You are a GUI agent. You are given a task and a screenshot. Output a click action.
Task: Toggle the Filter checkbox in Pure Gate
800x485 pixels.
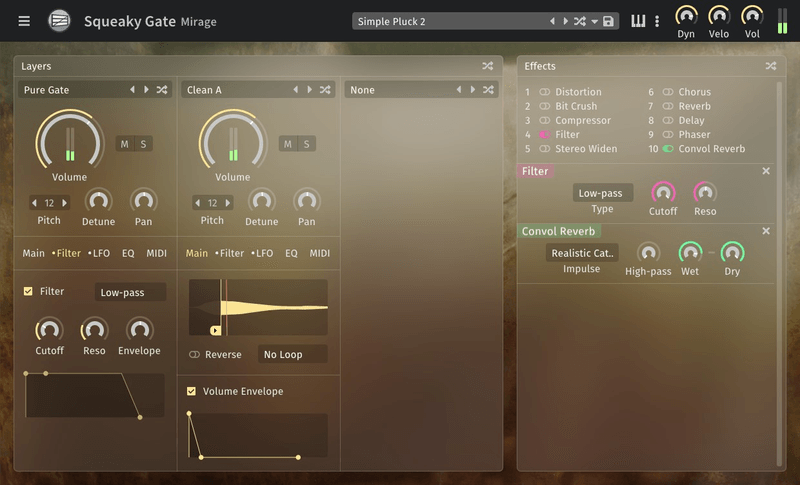click(28, 291)
